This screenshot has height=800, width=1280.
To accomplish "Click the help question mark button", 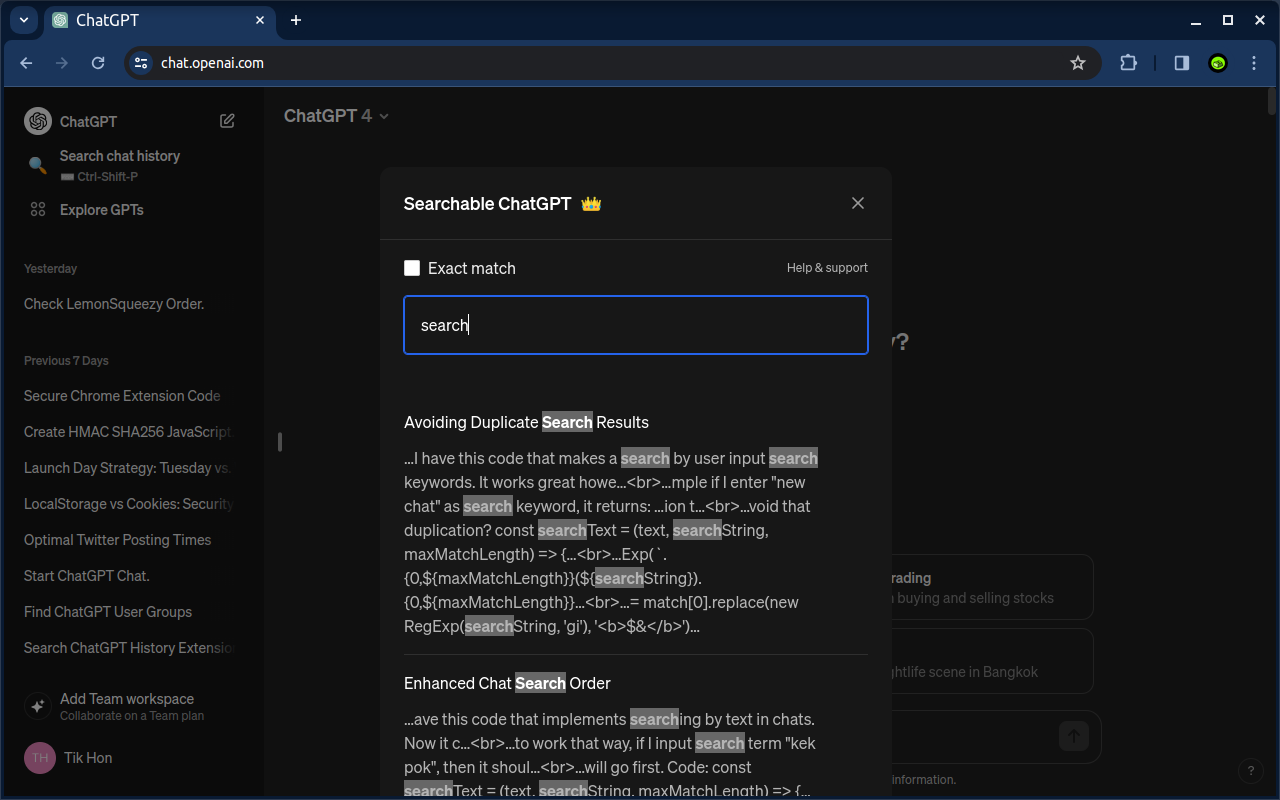I will click(1250, 771).
